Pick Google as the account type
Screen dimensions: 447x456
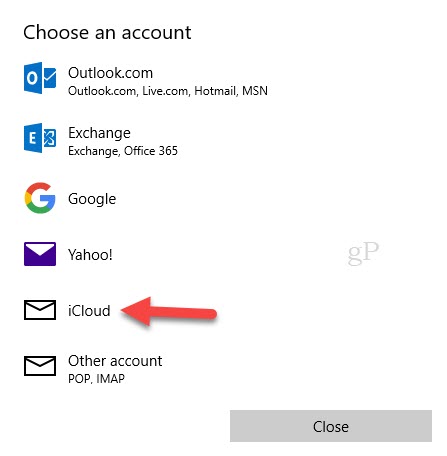click(x=92, y=199)
